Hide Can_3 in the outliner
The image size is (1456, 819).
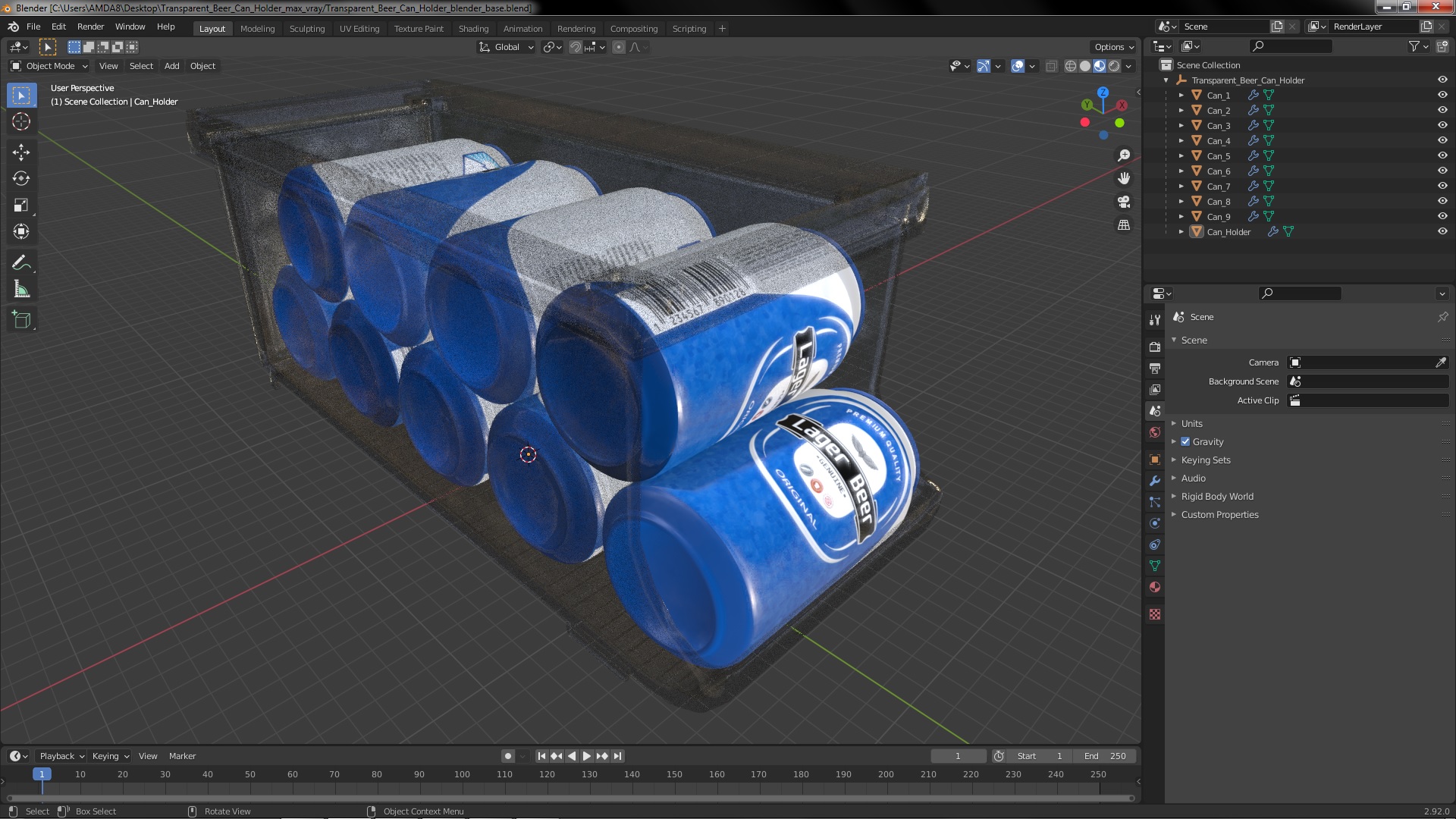(1442, 126)
